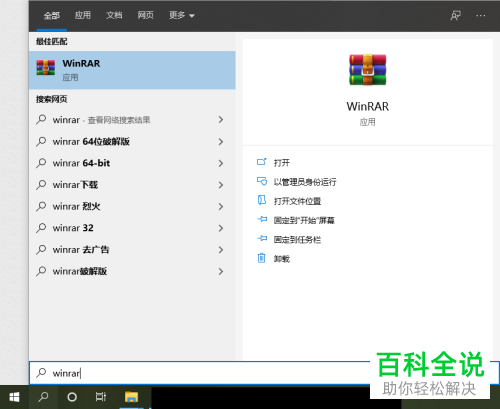Select the winrar 去广告 suggestion
Image resolution: width=500 pixels, height=409 pixels.
132,250
